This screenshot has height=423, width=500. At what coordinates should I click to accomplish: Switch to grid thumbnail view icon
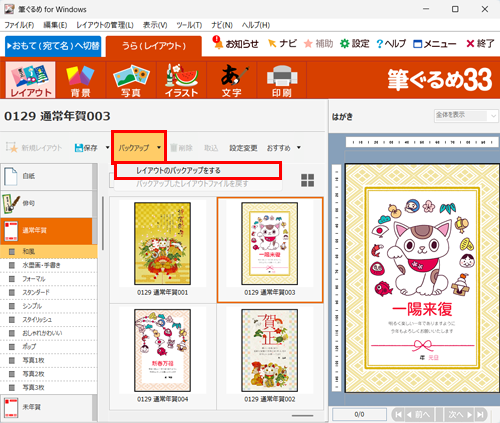307,180
